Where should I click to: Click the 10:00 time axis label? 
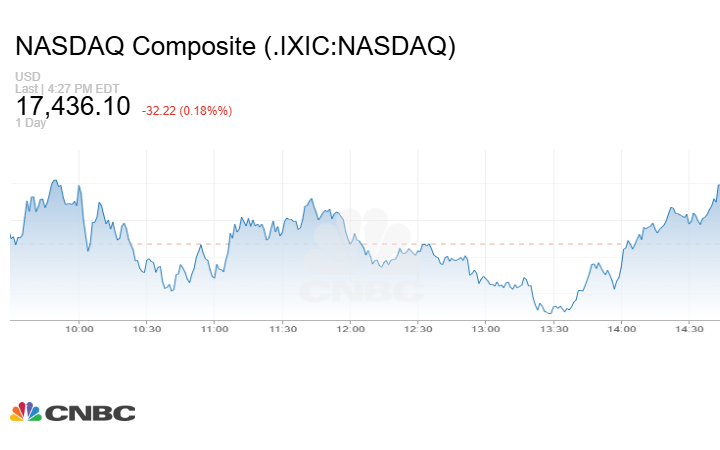pos(79,329)
